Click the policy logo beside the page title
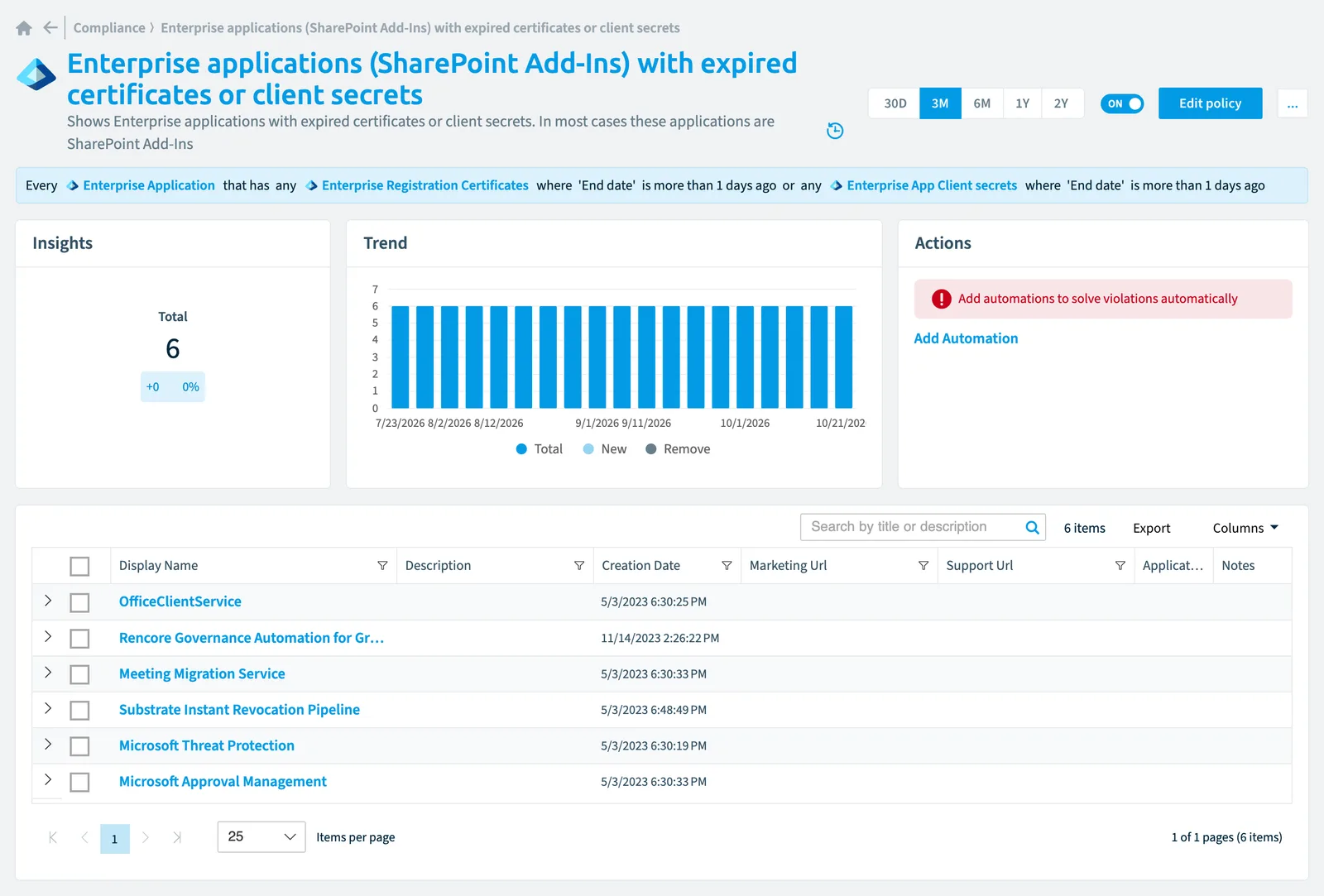The height and width of the screenshot is (896, 1324). [36, 75]
